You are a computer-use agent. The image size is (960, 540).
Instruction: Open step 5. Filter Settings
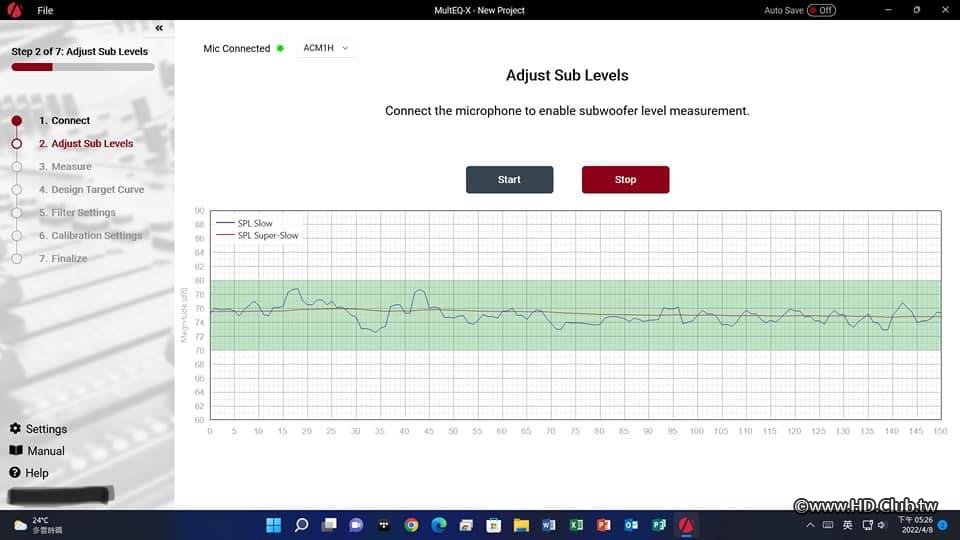pyautogui.click(x=77, y=212)
